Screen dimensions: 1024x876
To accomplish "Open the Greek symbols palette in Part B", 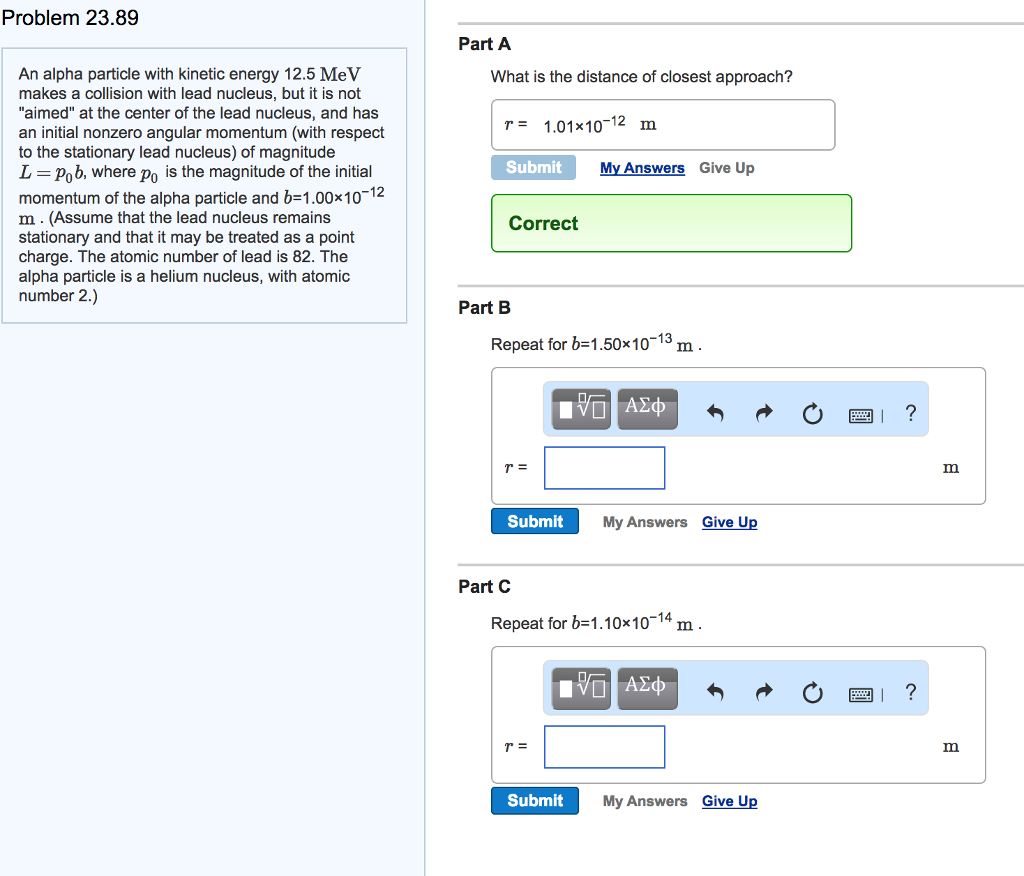I will click(646, 408).
